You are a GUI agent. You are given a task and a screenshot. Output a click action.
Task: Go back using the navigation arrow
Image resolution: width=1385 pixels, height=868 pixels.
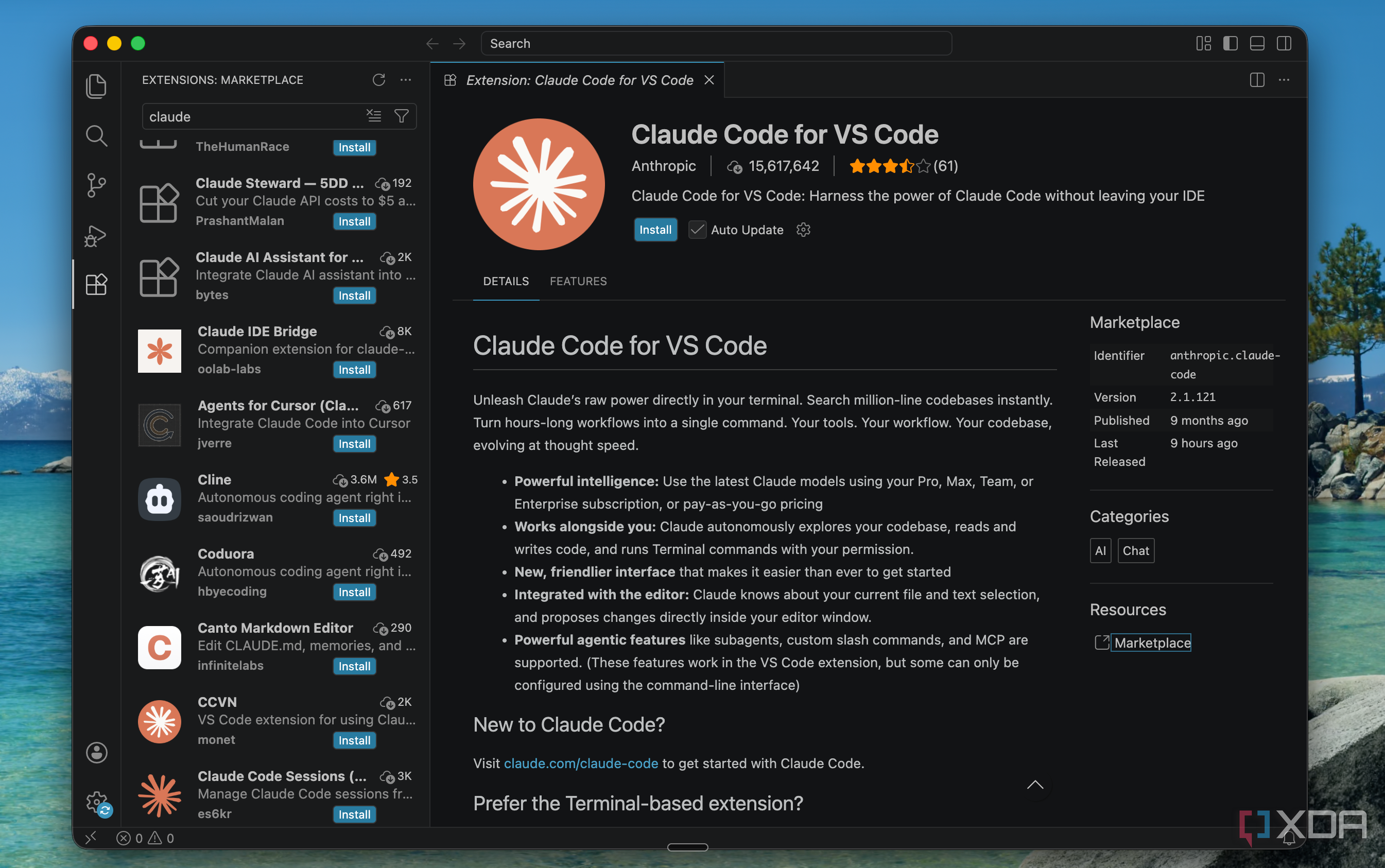pos(433,44)
